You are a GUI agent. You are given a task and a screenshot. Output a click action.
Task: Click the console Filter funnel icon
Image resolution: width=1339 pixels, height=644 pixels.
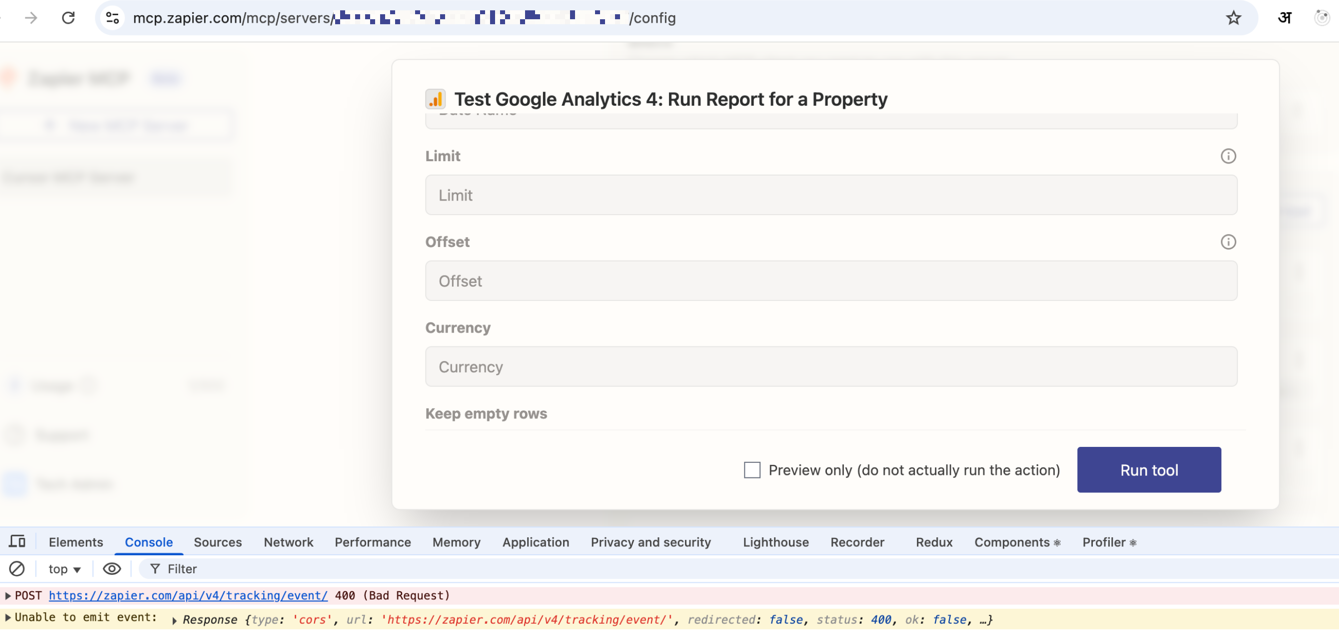pos(155,569)
